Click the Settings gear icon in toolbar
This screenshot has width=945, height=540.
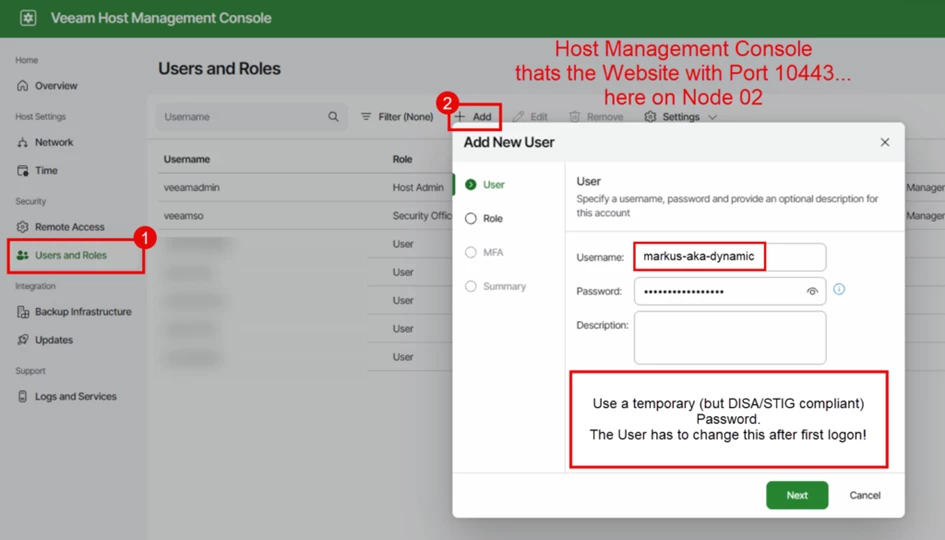[650, 116]
